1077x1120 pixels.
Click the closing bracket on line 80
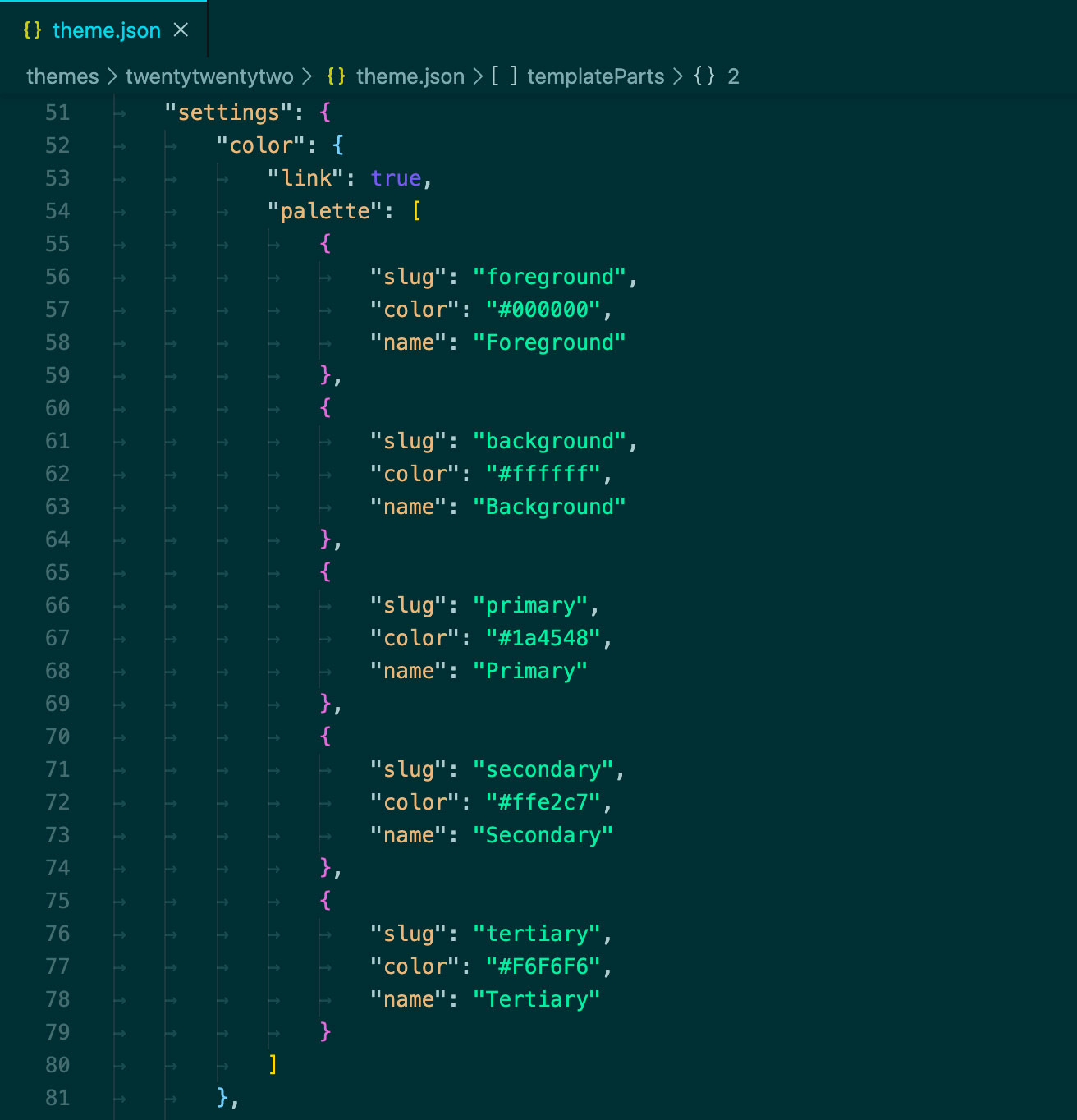[x=272, y=1064]
